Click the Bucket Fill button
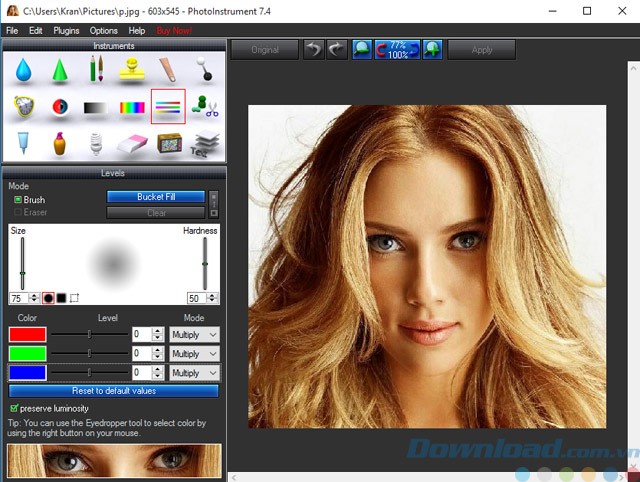Screen dimensions: 640x482 click(x=156, y=197)
